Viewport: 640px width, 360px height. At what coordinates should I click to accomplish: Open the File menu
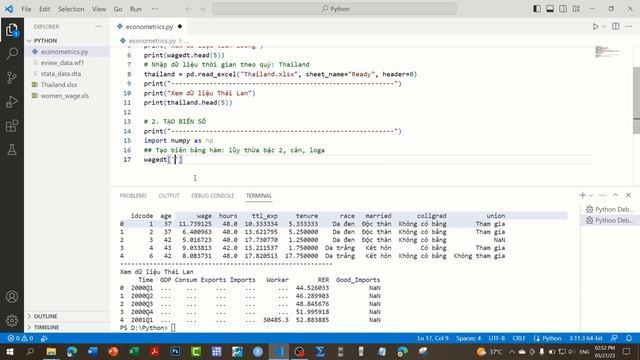click(x=27, y=9)
